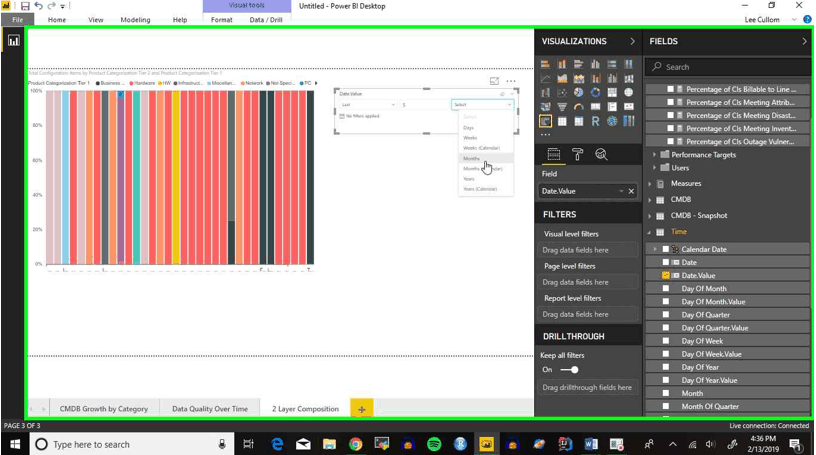Select the Gauge visualization
Image resolution: width=816 pixels, height=455 pixels.
[579, 107]
